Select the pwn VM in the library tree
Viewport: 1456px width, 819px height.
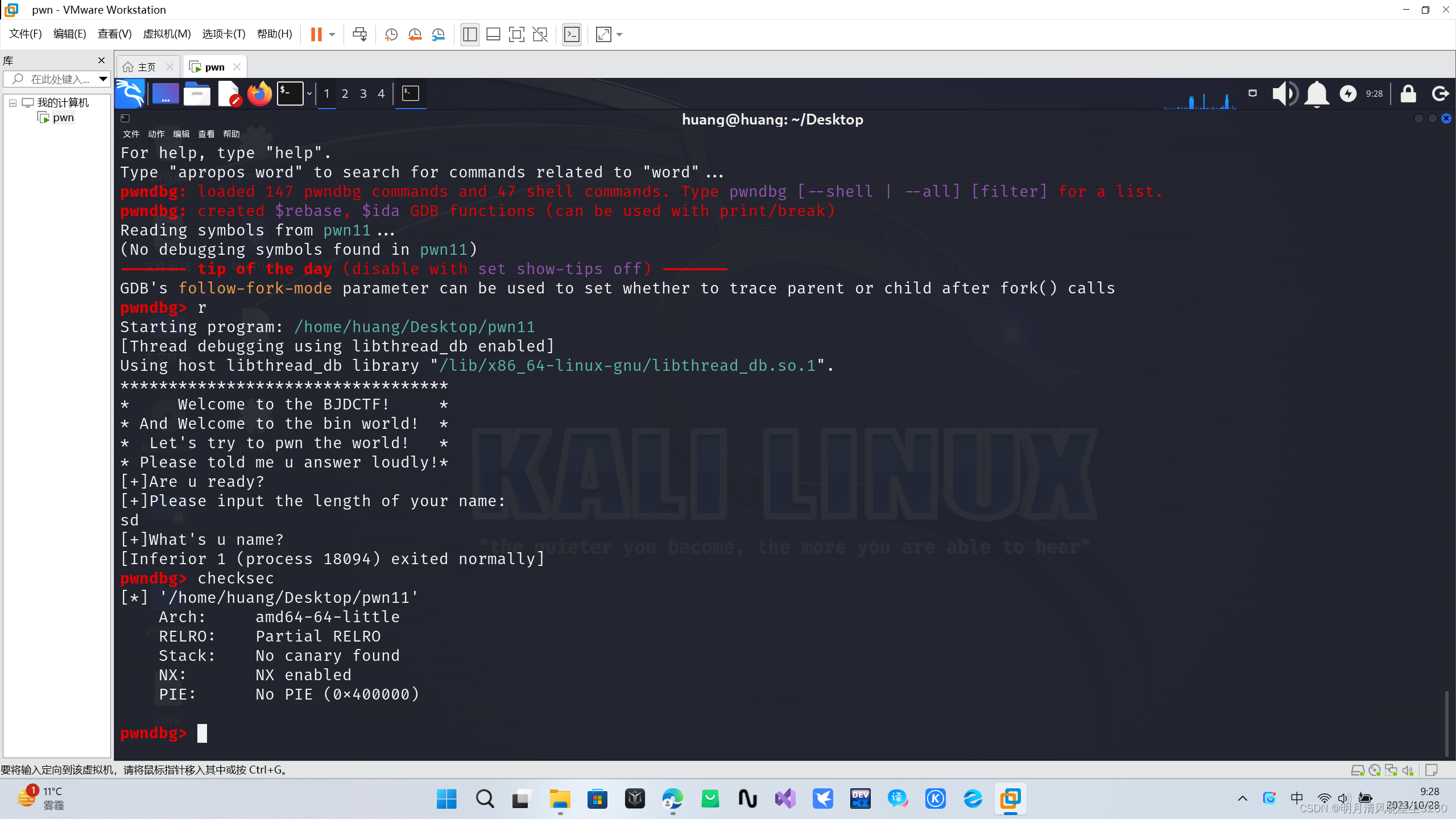[57, 118]
